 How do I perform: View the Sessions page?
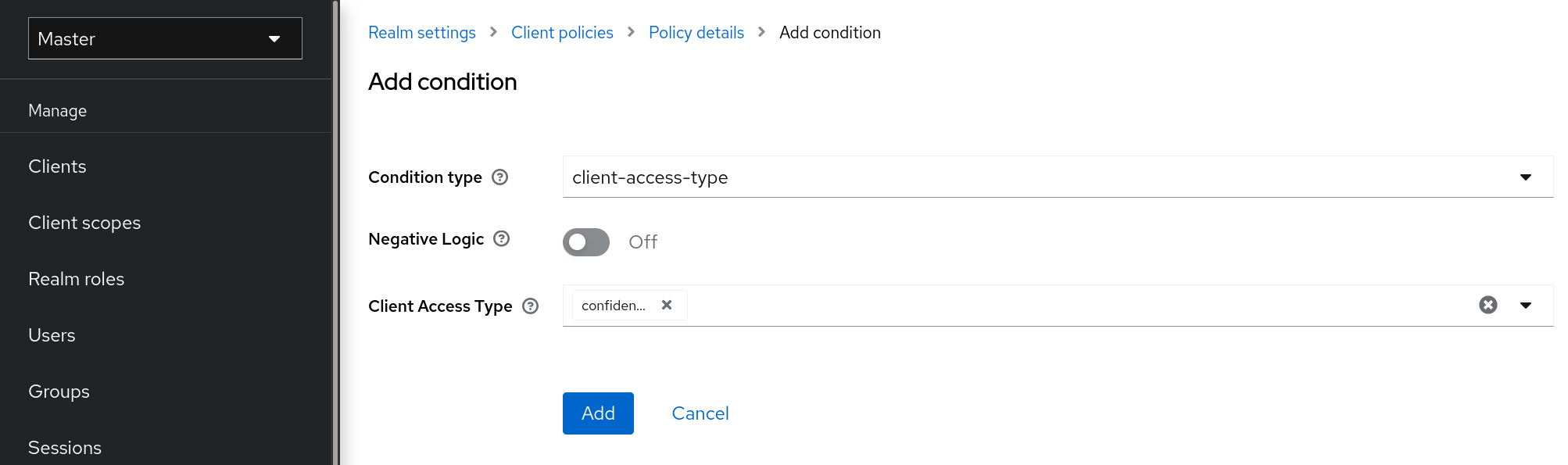pyautogui.click(x=65, y=447)
